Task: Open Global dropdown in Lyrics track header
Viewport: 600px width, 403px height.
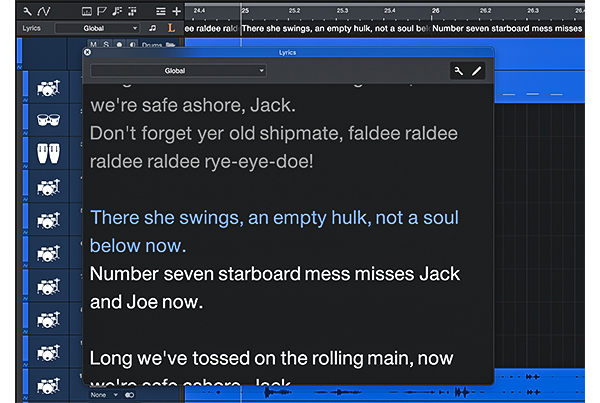Action: tap(97, 28)
